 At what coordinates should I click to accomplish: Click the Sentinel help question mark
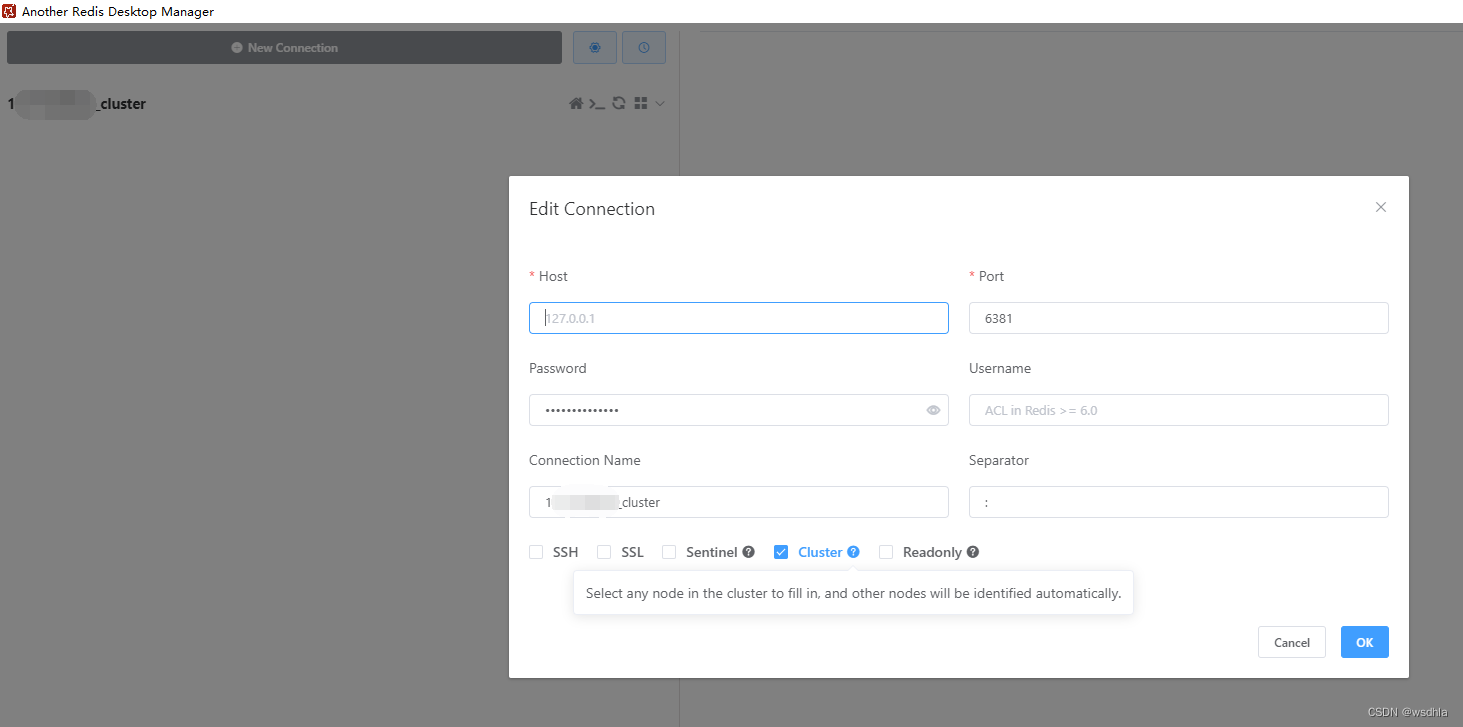tap(748, 552)
